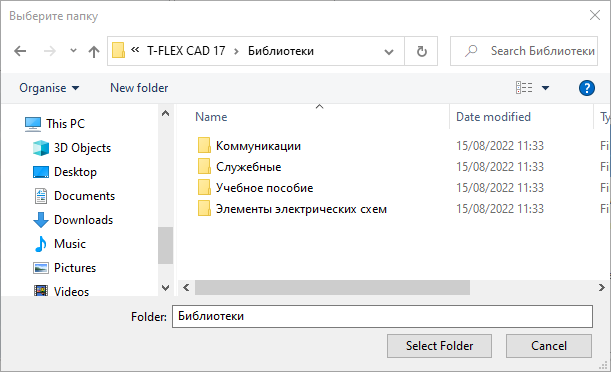Click New folder in the toolbar

[x=139, y=88]
